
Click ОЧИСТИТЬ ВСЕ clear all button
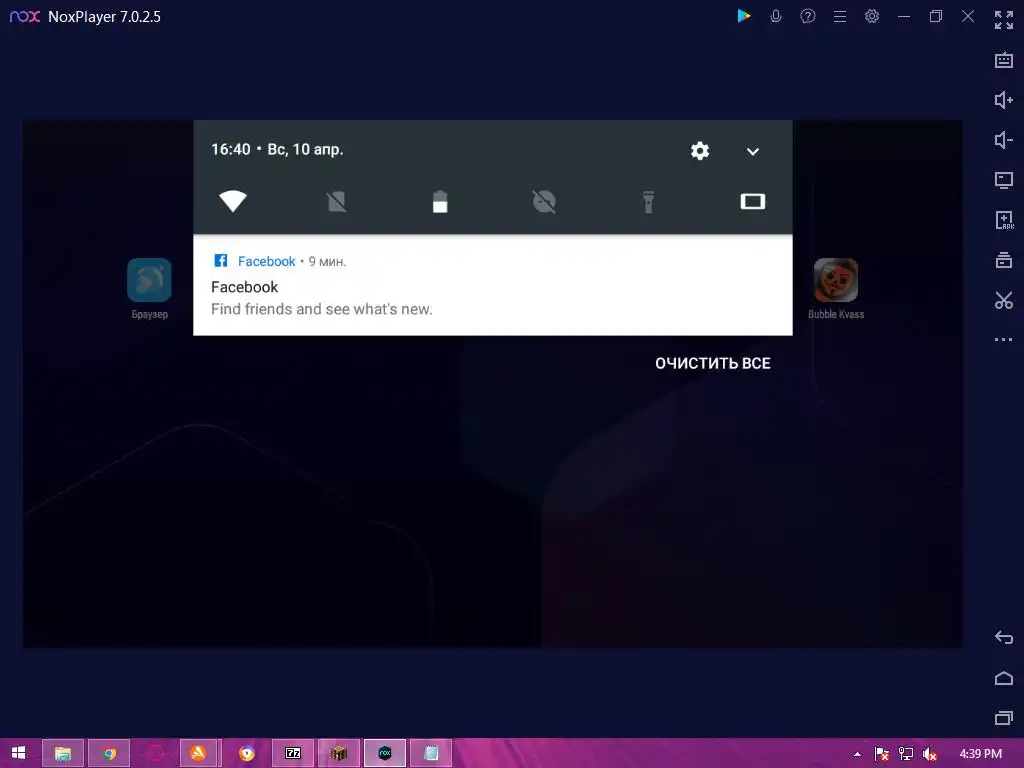click(x=713, y=364)
